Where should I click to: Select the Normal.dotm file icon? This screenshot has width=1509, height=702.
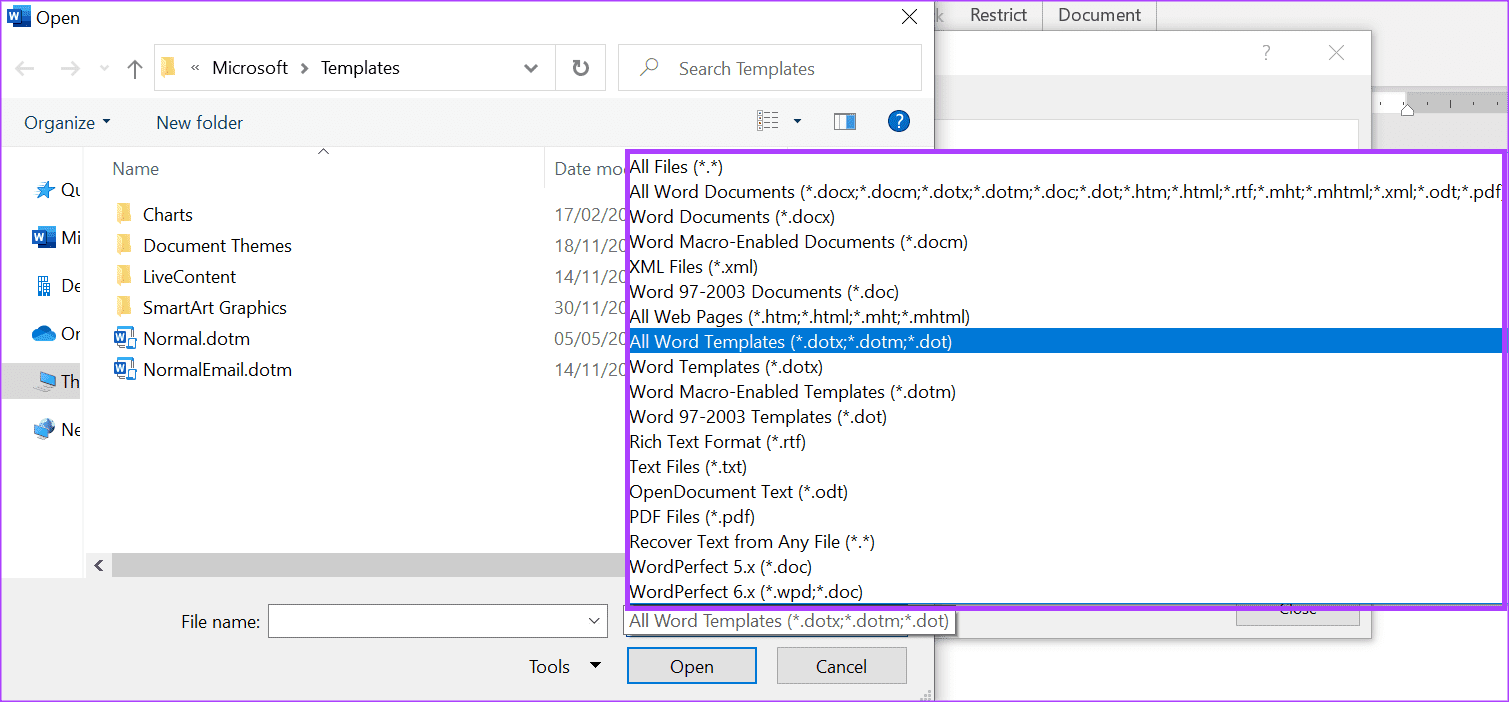[x=125, y=338]
